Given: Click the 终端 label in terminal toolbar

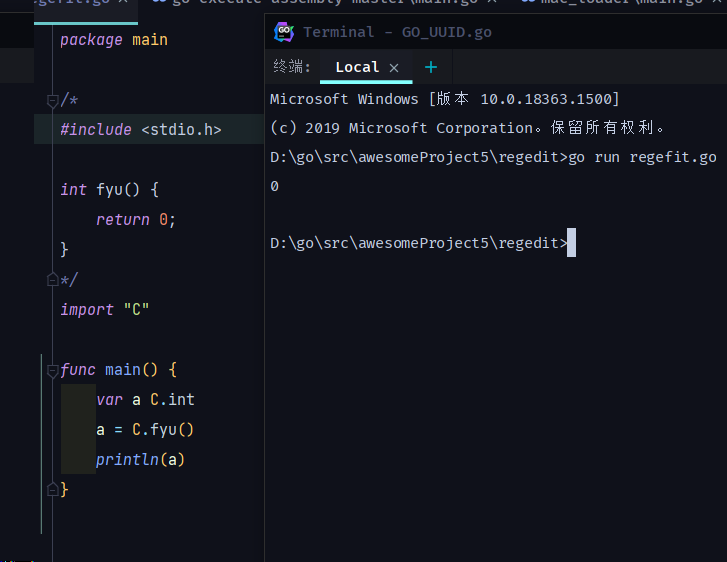Looking at the screenshot, I should pyautogui.click(x=292, y=66).
